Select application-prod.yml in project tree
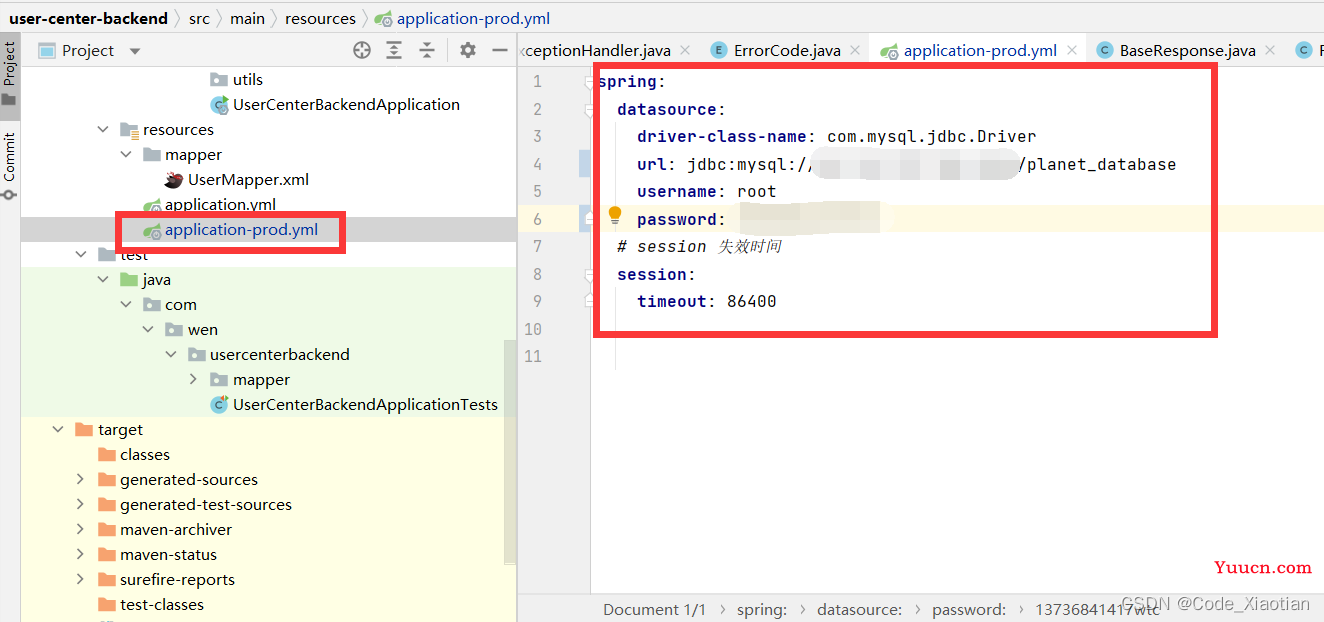Screen dimensions: 1324x622 tap(241, 230)
